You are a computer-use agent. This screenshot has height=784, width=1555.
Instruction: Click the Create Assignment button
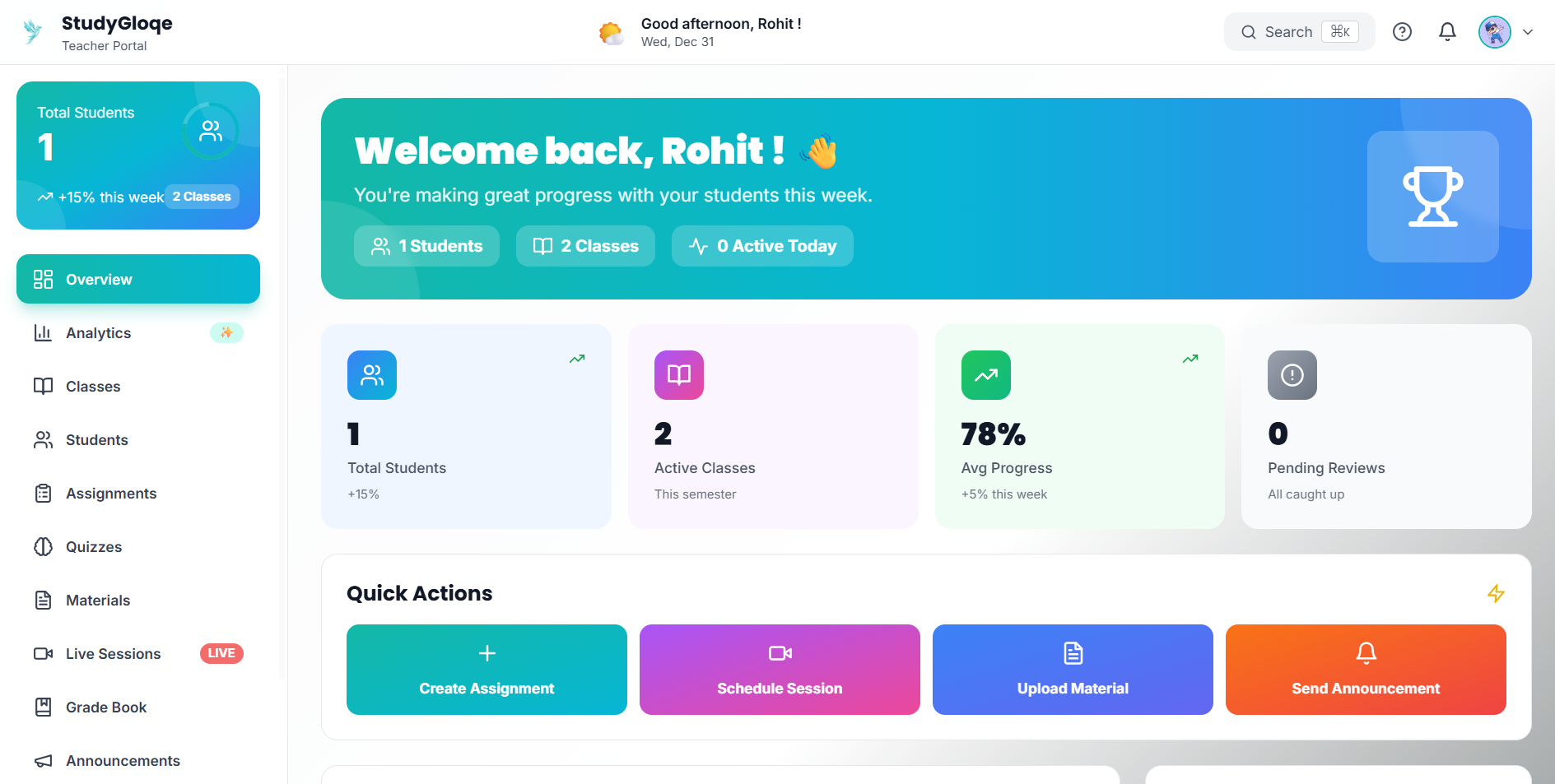click(487, 670)
